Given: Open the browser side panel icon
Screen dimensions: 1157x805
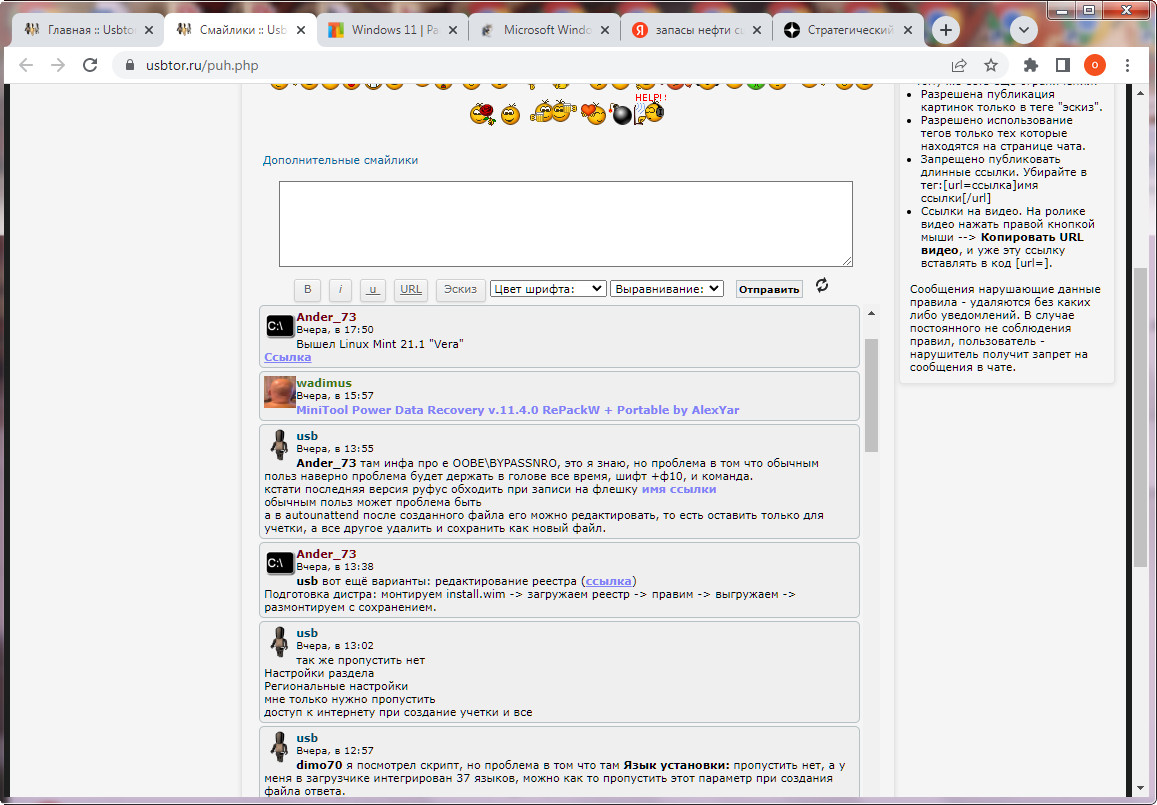Looking at the screenshot, I should pos(1063,65).
